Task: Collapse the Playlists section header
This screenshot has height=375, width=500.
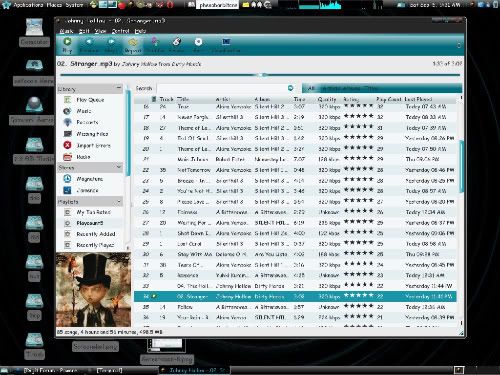Action: coord(119,202)
